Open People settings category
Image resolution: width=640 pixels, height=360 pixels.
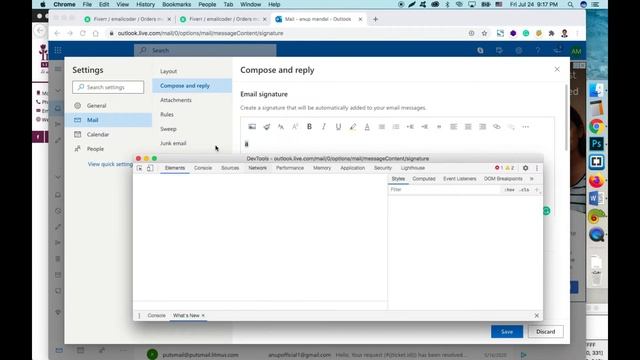tap(108, 149)
